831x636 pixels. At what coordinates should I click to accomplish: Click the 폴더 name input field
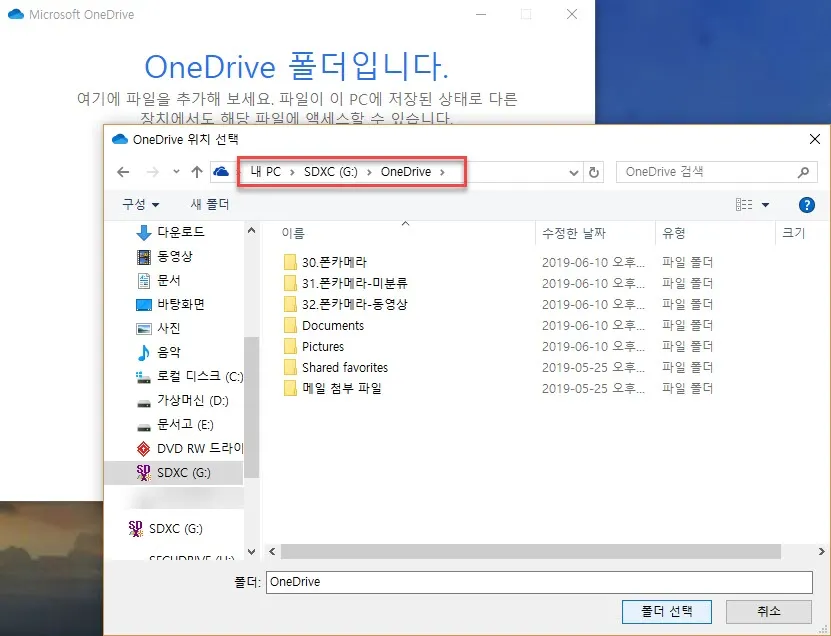tap(539, 581)
